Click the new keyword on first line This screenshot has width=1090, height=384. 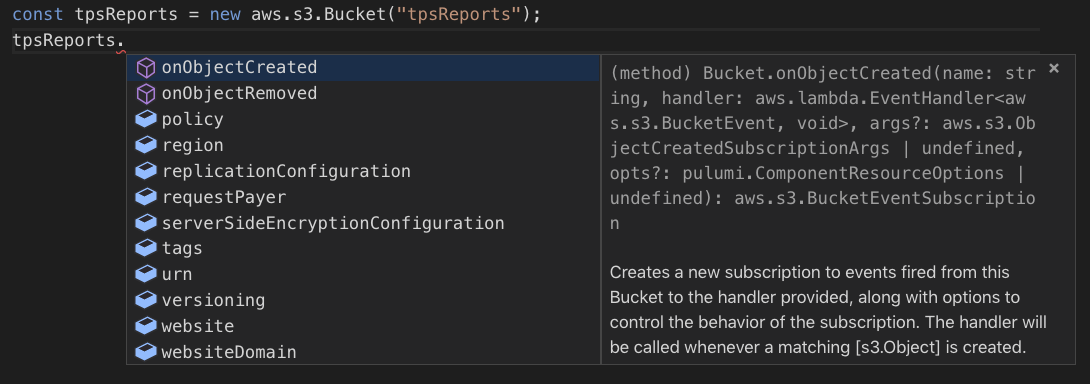(x=226, y=15)
